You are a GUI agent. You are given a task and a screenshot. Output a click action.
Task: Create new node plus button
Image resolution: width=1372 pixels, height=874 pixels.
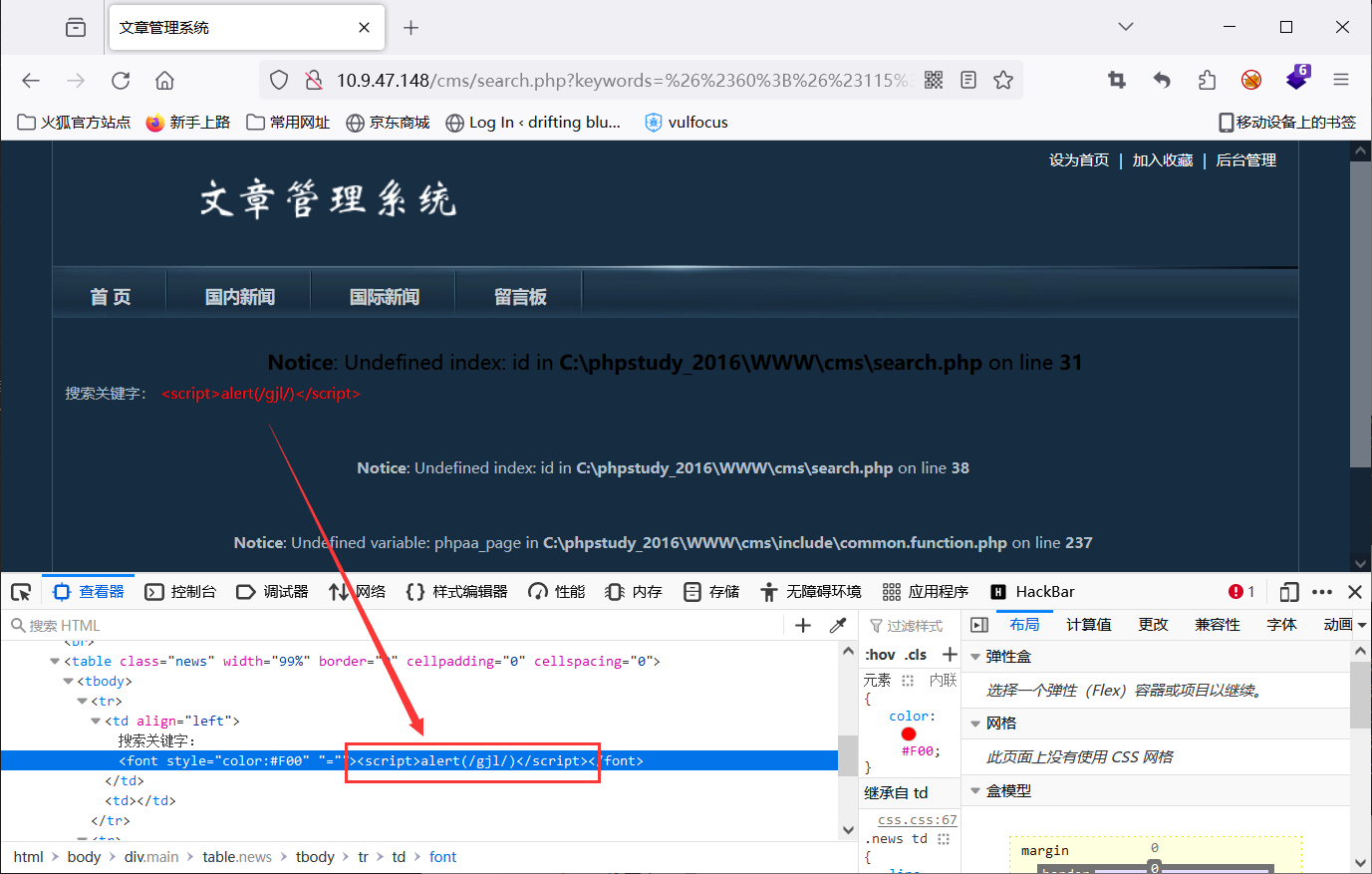(x=803, y=626)
